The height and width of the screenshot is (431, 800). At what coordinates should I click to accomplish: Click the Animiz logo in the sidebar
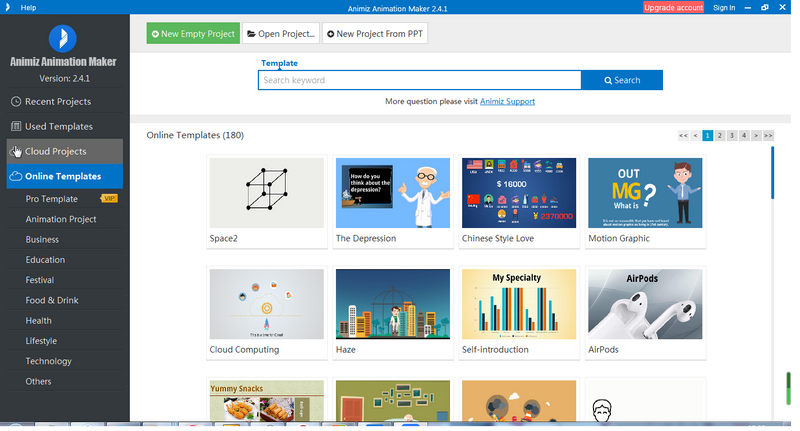[64, 38]
